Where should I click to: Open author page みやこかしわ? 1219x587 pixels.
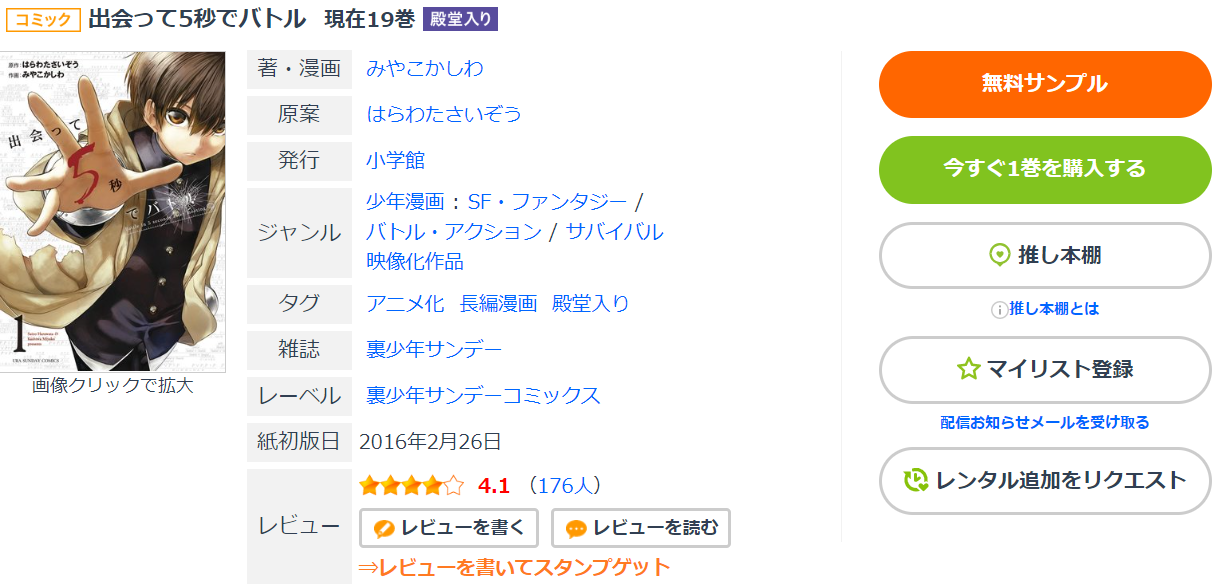[425, 68]
